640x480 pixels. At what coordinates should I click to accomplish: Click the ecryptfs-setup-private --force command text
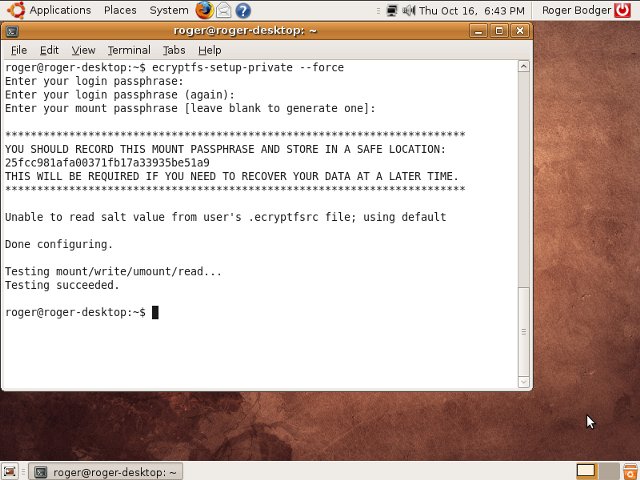point(248,67)
